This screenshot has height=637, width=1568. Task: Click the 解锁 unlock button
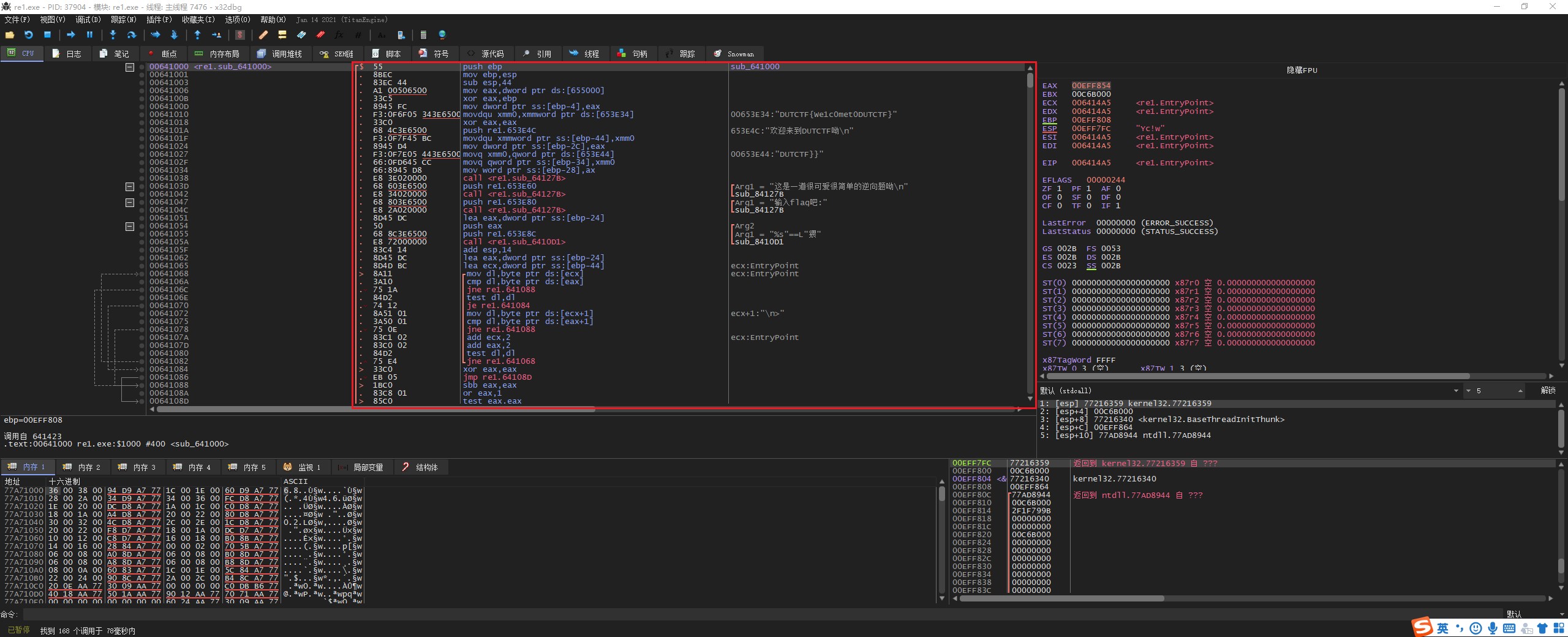1548,391
